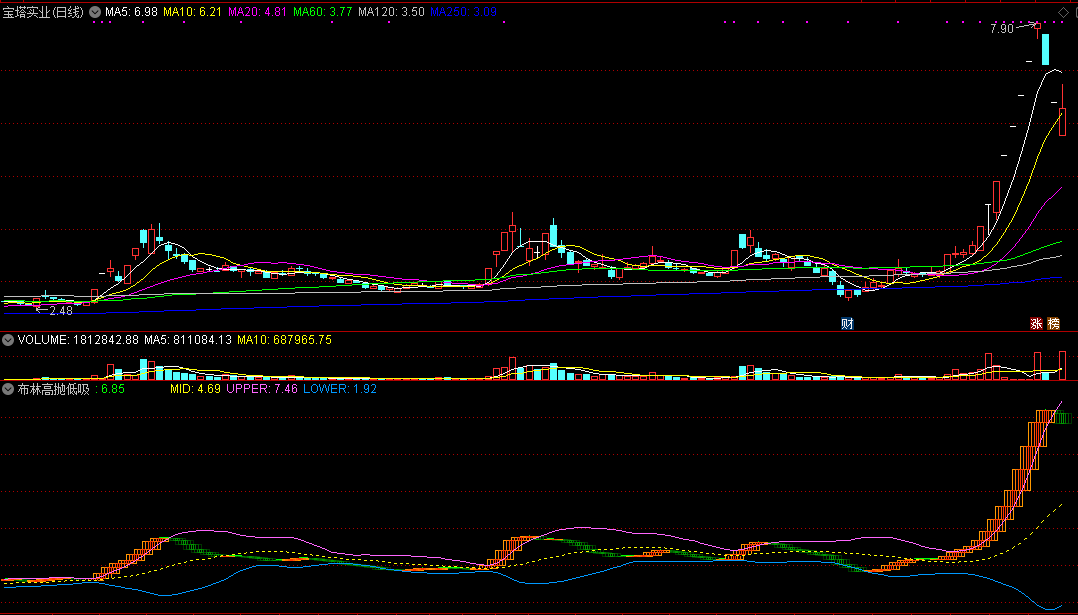
Task: Click the MA5: 6.98 legend label
Action: click(x=131, y=12)
